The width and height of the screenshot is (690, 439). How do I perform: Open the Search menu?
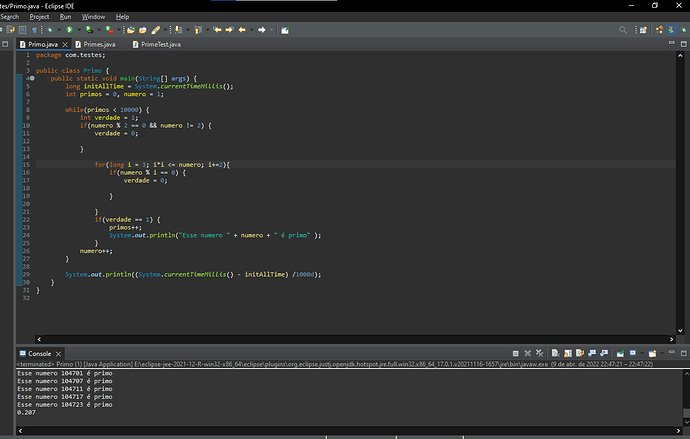pos(10,17)
